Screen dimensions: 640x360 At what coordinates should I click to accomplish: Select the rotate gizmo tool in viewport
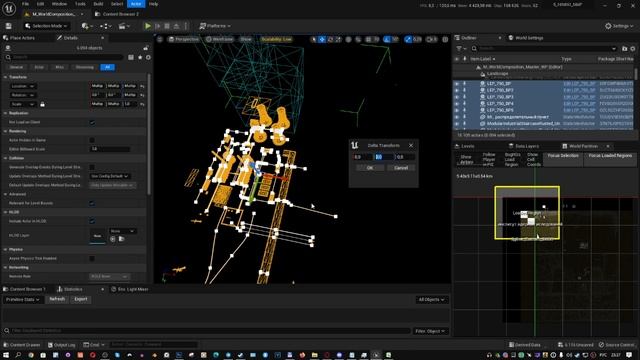330,39
